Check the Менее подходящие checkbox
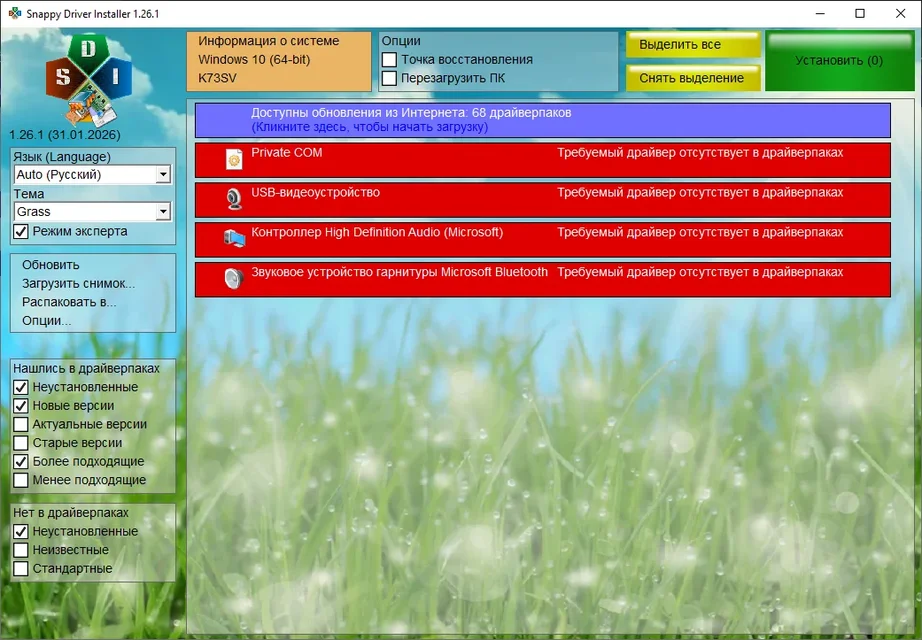This screenshot has width=922, height=640. coord(21,480)
